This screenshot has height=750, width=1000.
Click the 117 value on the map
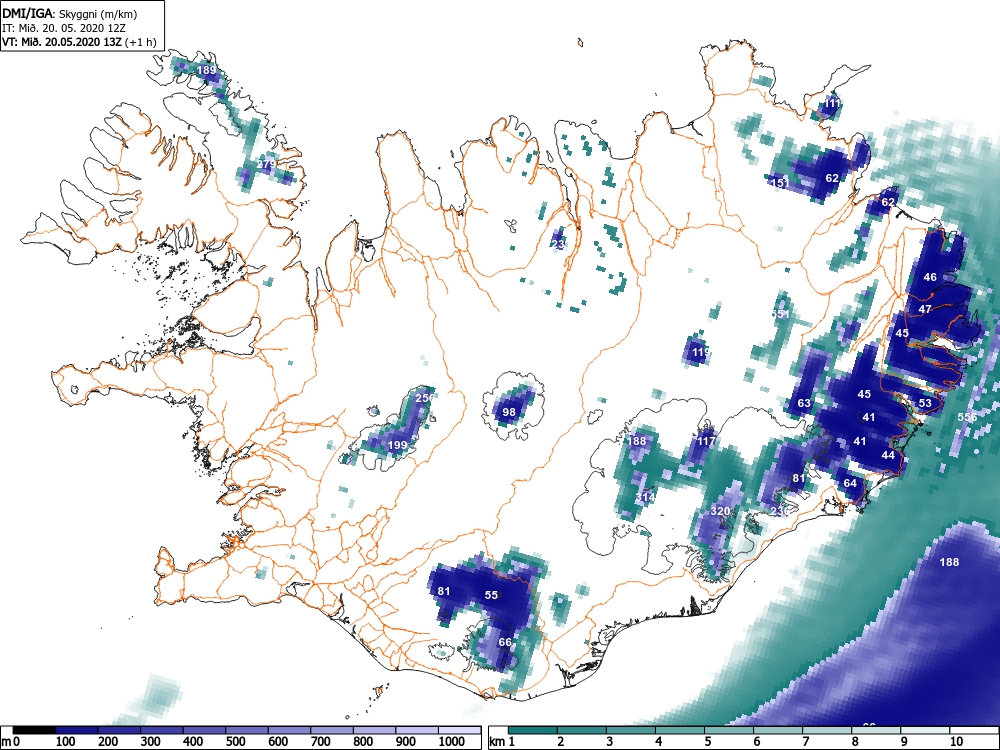706,441
